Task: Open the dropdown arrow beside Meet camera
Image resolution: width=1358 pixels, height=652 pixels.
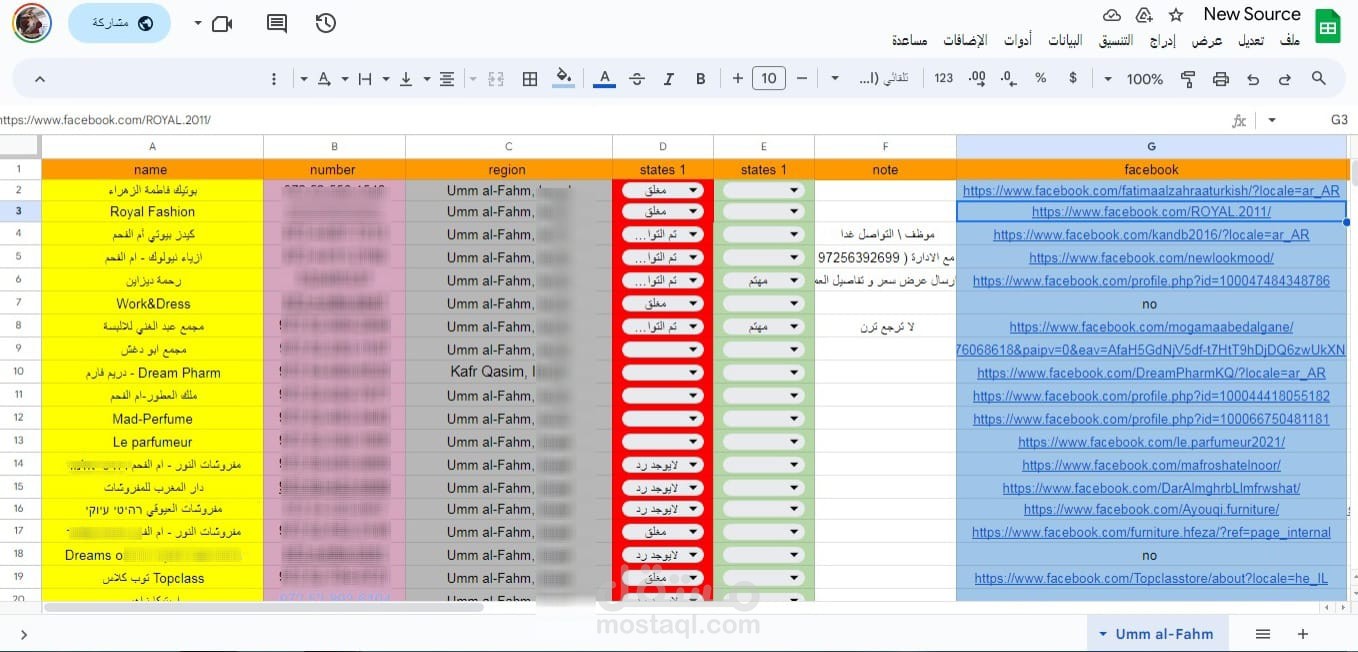Action: coord(197,23)
